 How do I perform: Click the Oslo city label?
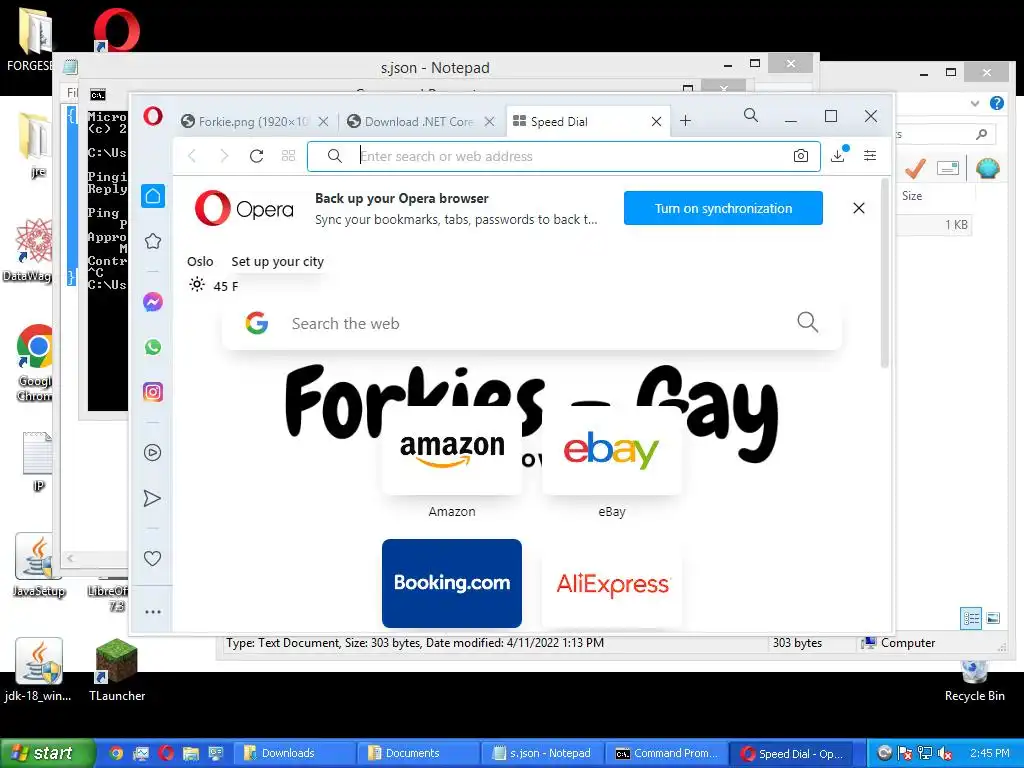coord(200,261)
